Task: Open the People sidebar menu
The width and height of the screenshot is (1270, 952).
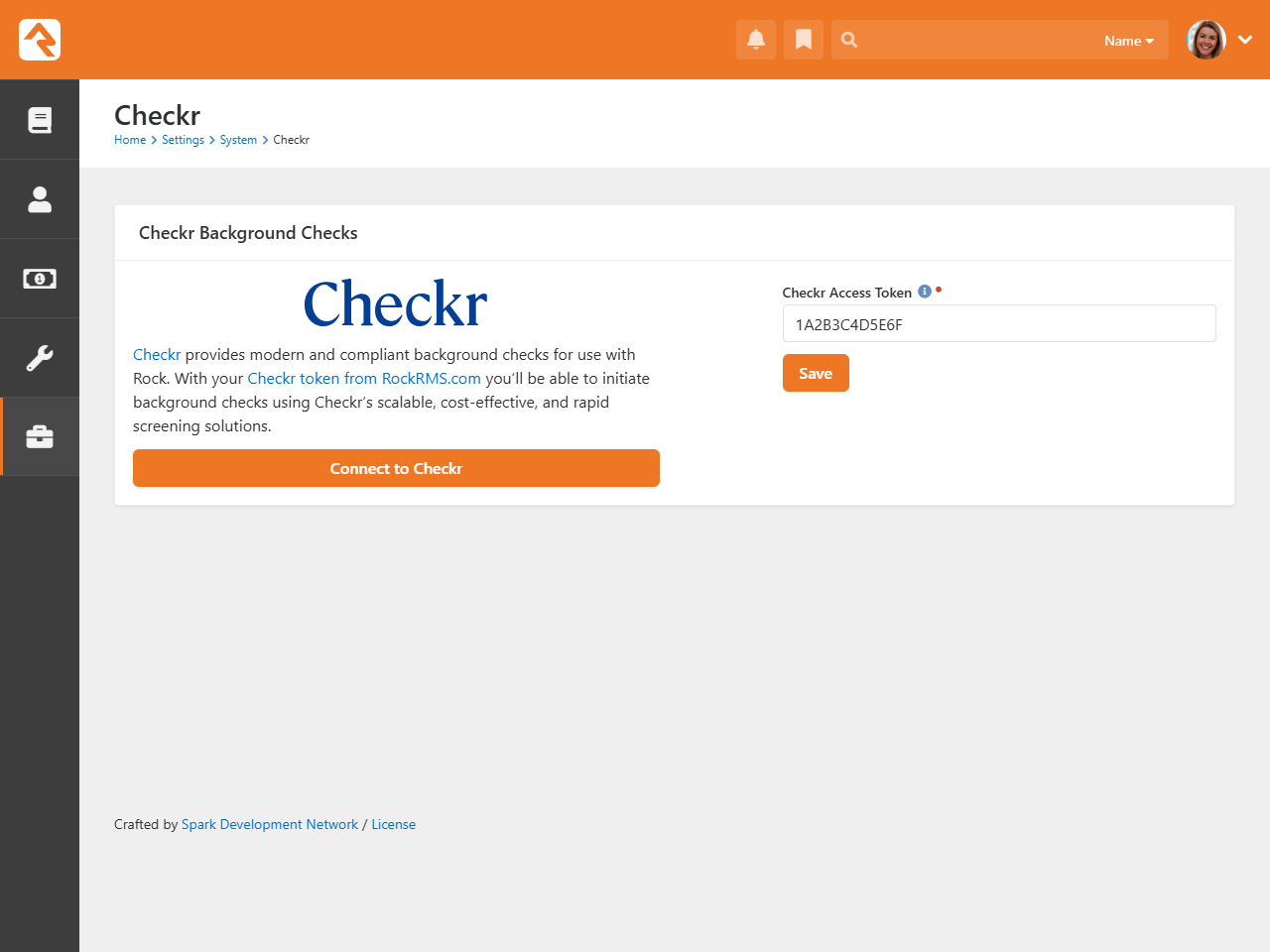Action: coord(40,199)
